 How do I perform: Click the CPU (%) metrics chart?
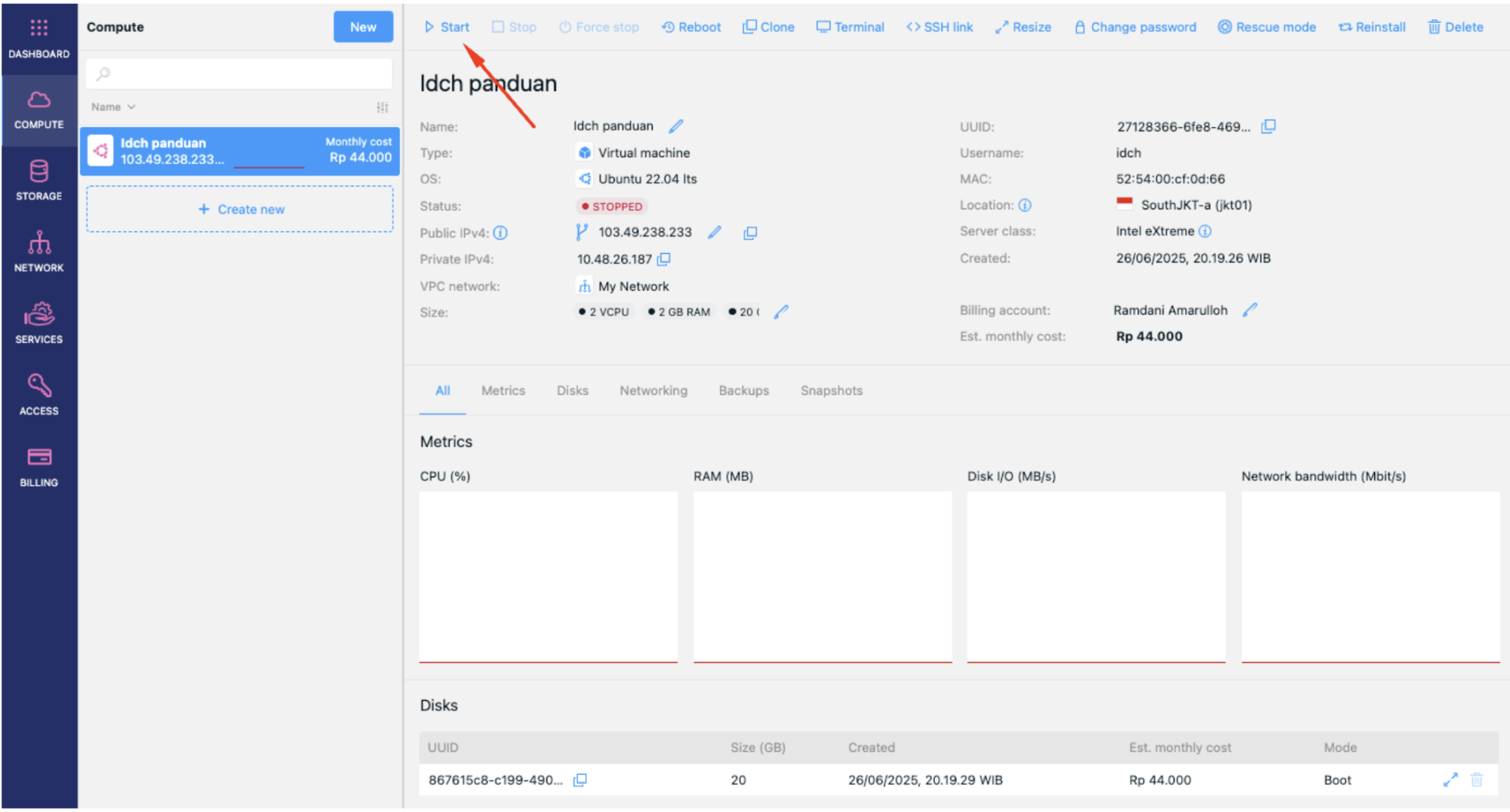548,576
